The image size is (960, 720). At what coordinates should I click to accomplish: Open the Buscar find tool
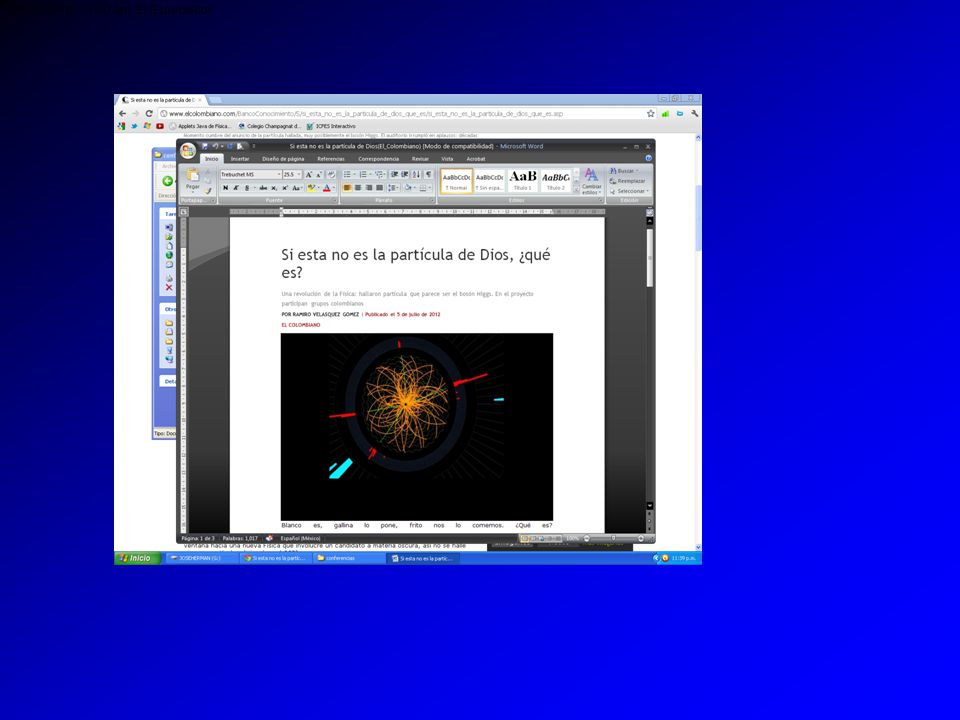(x=624, y=171)
